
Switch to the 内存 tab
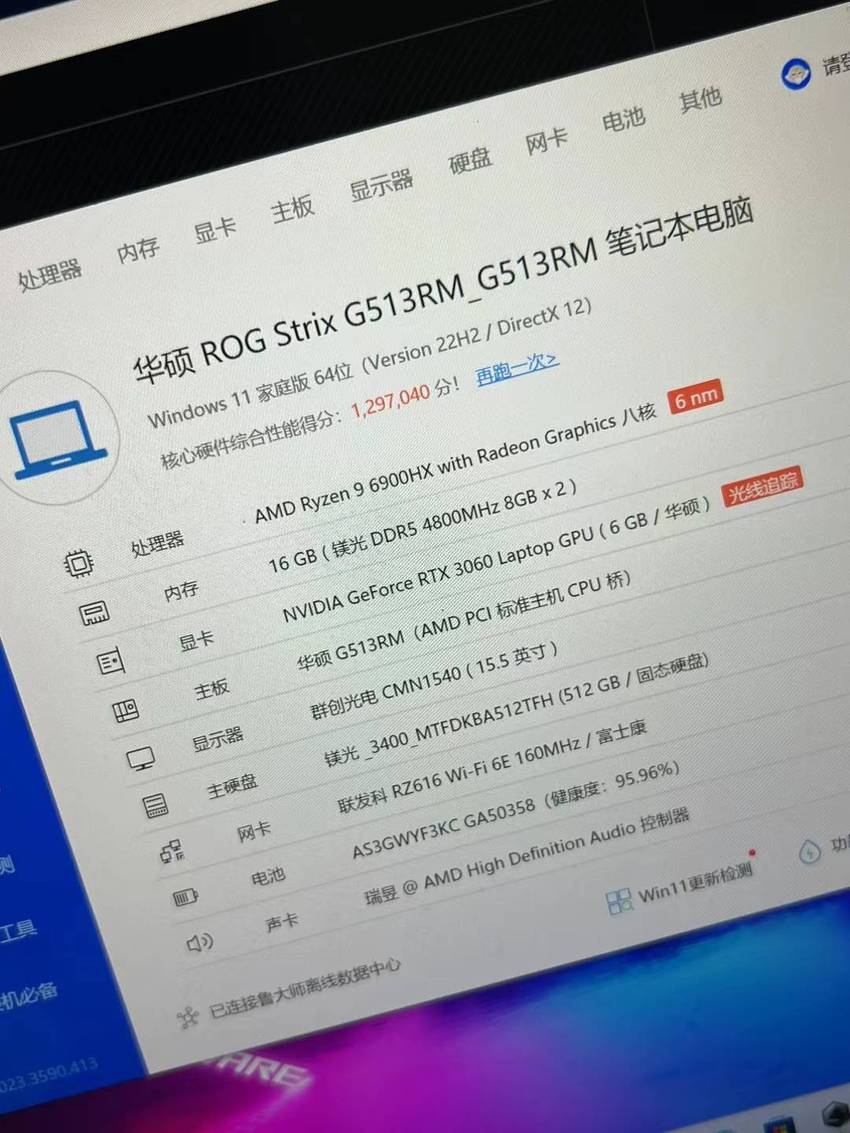pyautogui.click(x=138, y=250)
